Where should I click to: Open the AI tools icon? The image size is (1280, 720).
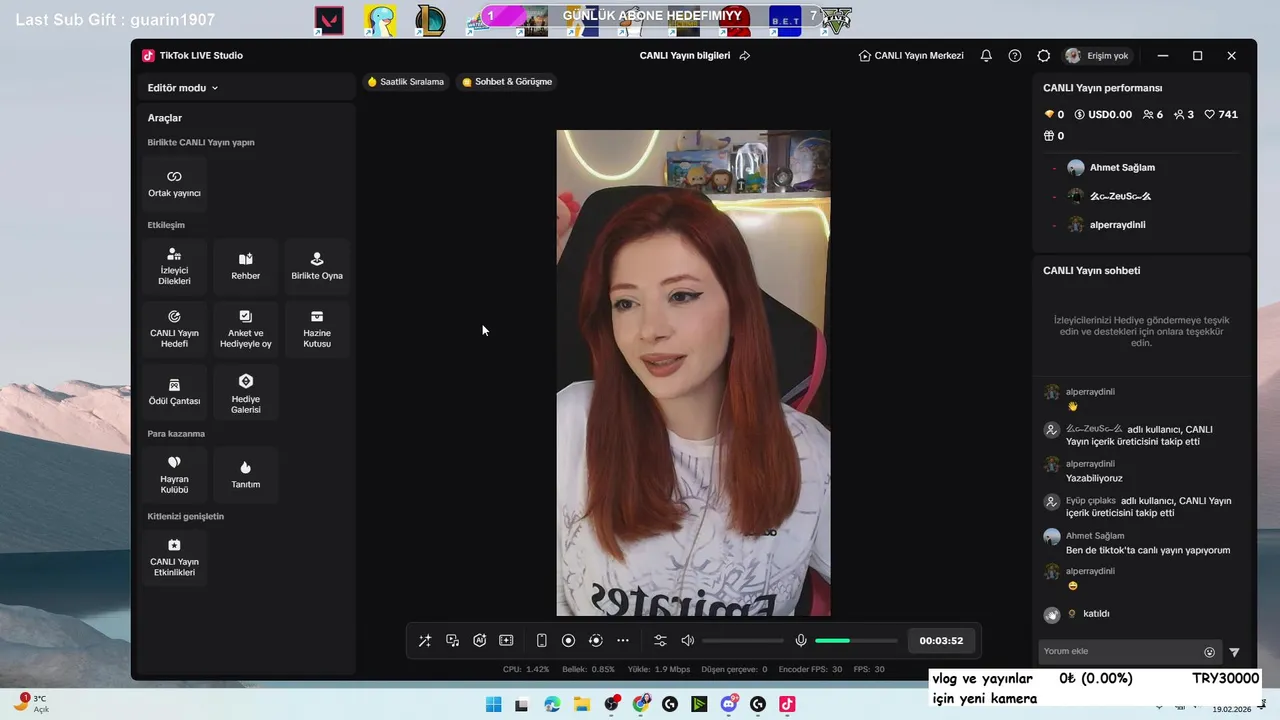[x=479, y=641]
